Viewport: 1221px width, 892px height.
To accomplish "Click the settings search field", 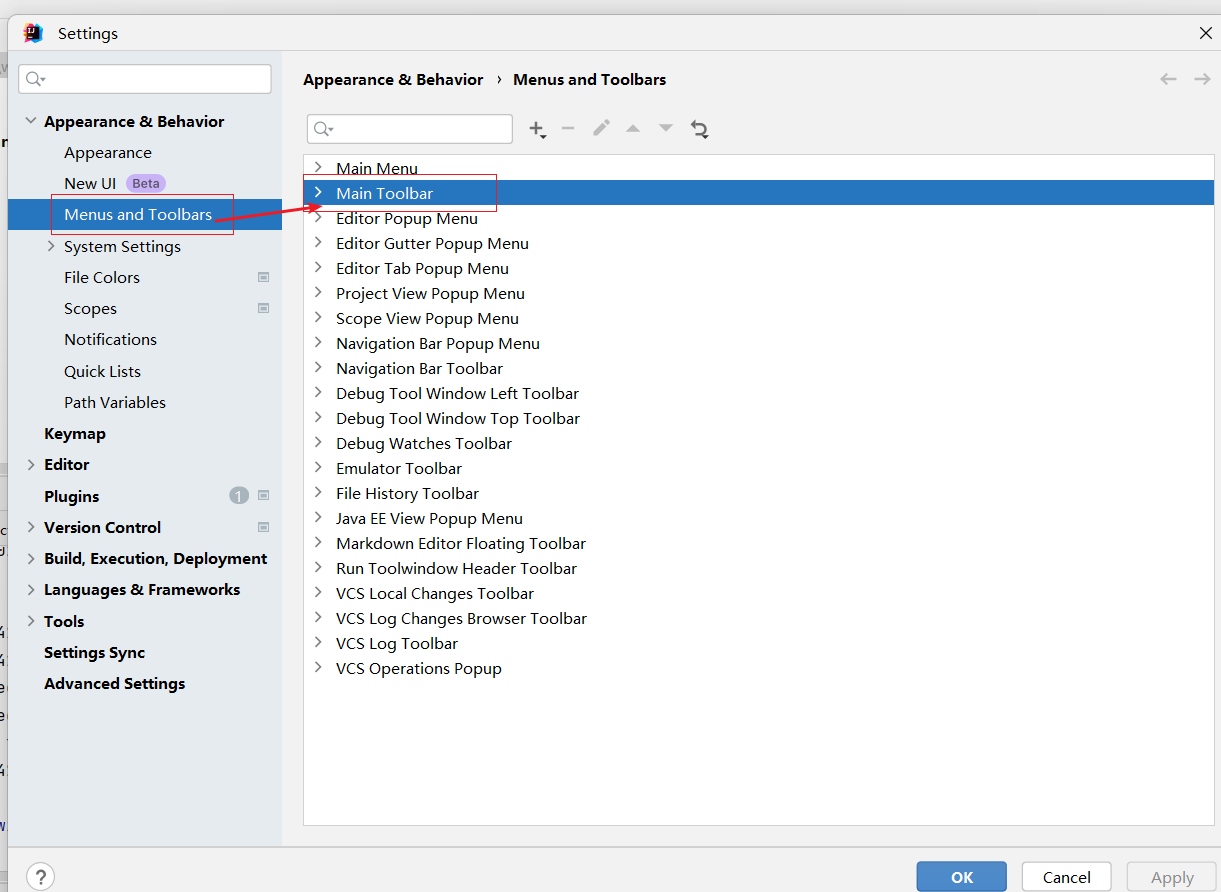I will coord(144,78).
